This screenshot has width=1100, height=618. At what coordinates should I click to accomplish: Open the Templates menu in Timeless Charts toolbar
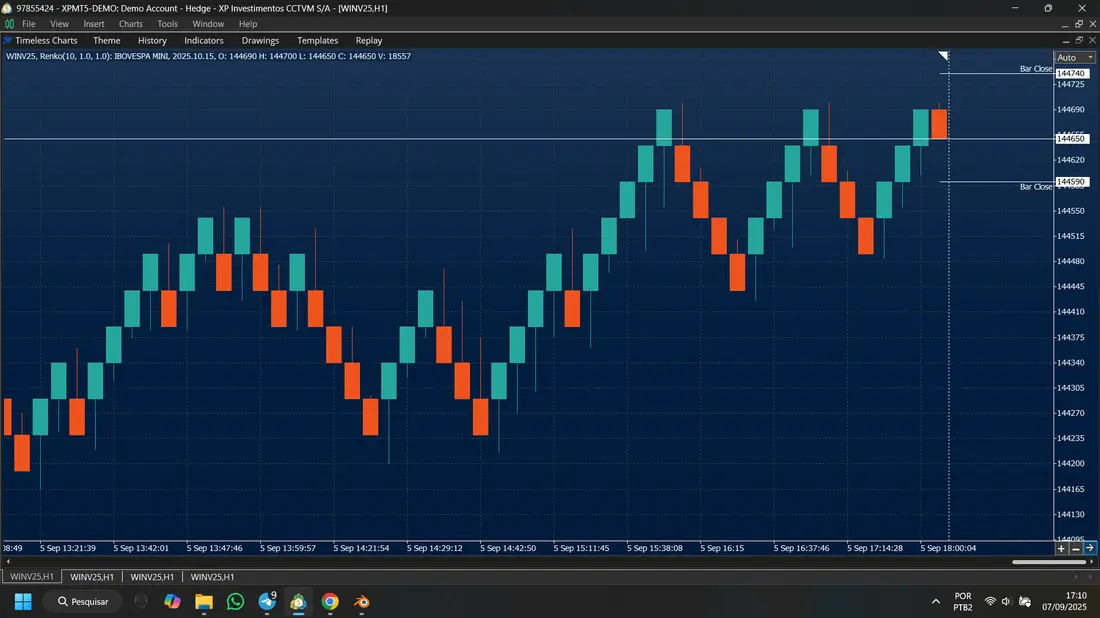(317, 41)
